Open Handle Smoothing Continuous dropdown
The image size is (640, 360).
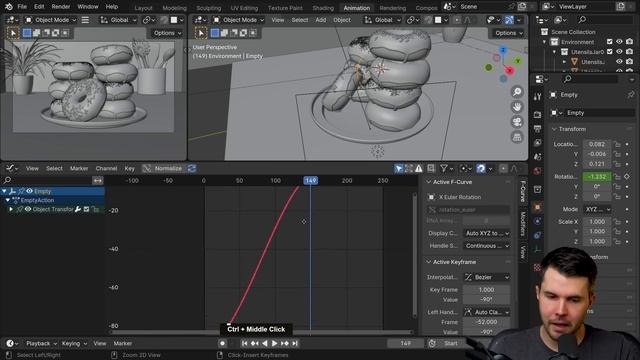pyautogui.click(x=487, y=246)
